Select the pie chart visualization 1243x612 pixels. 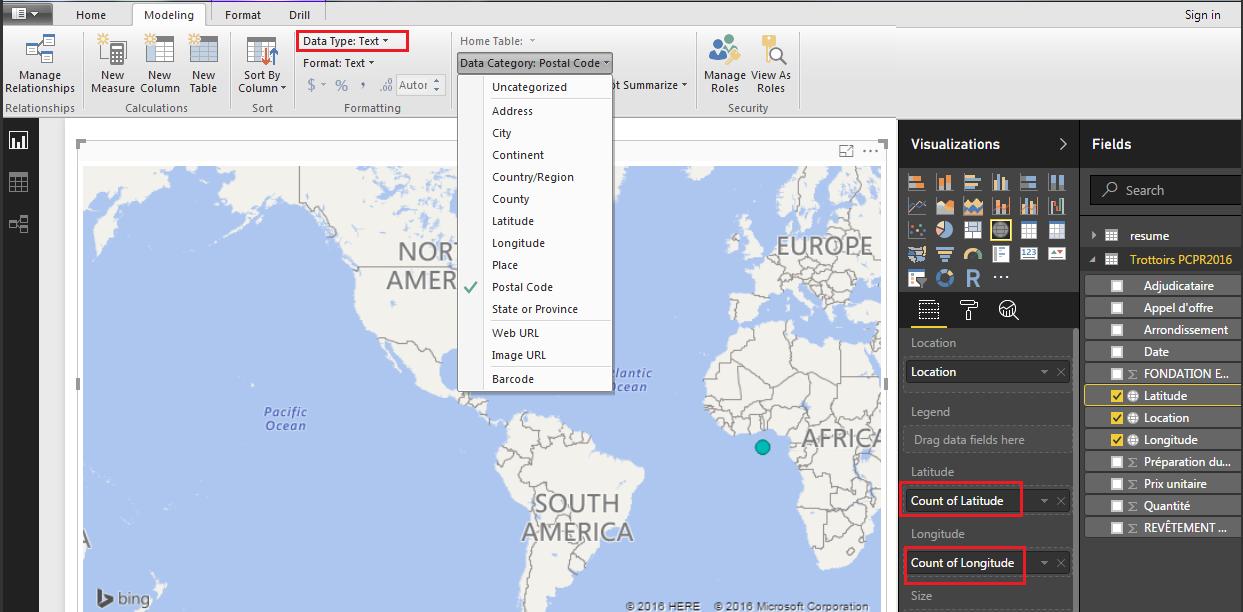point(944,230)
